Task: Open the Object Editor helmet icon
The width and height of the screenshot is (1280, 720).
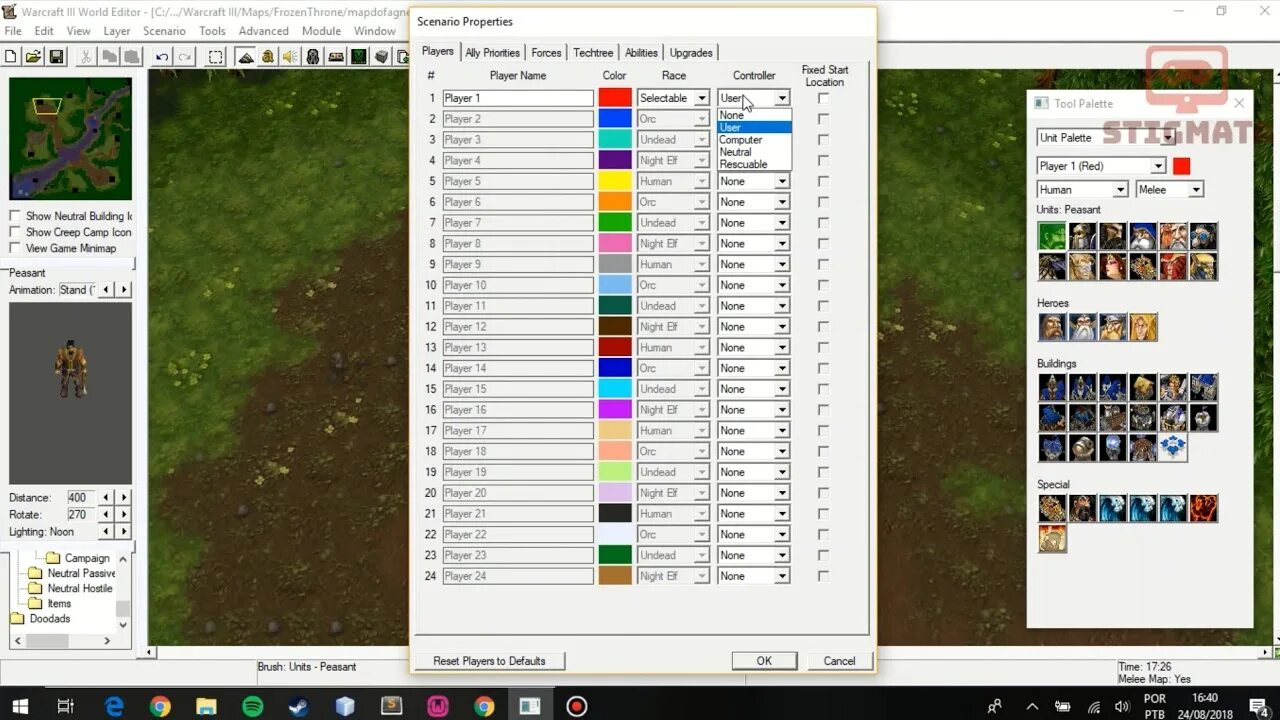Action: point(313,57)
